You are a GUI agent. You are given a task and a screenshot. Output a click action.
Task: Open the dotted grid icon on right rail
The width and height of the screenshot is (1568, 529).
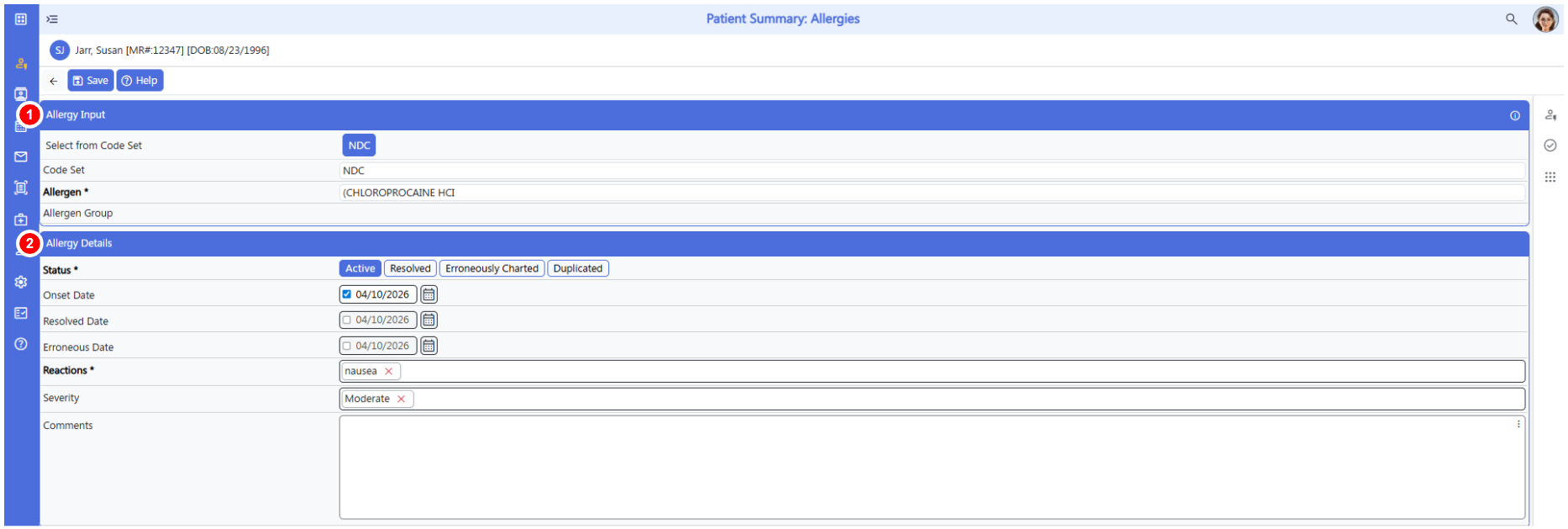click(1550, 177)
